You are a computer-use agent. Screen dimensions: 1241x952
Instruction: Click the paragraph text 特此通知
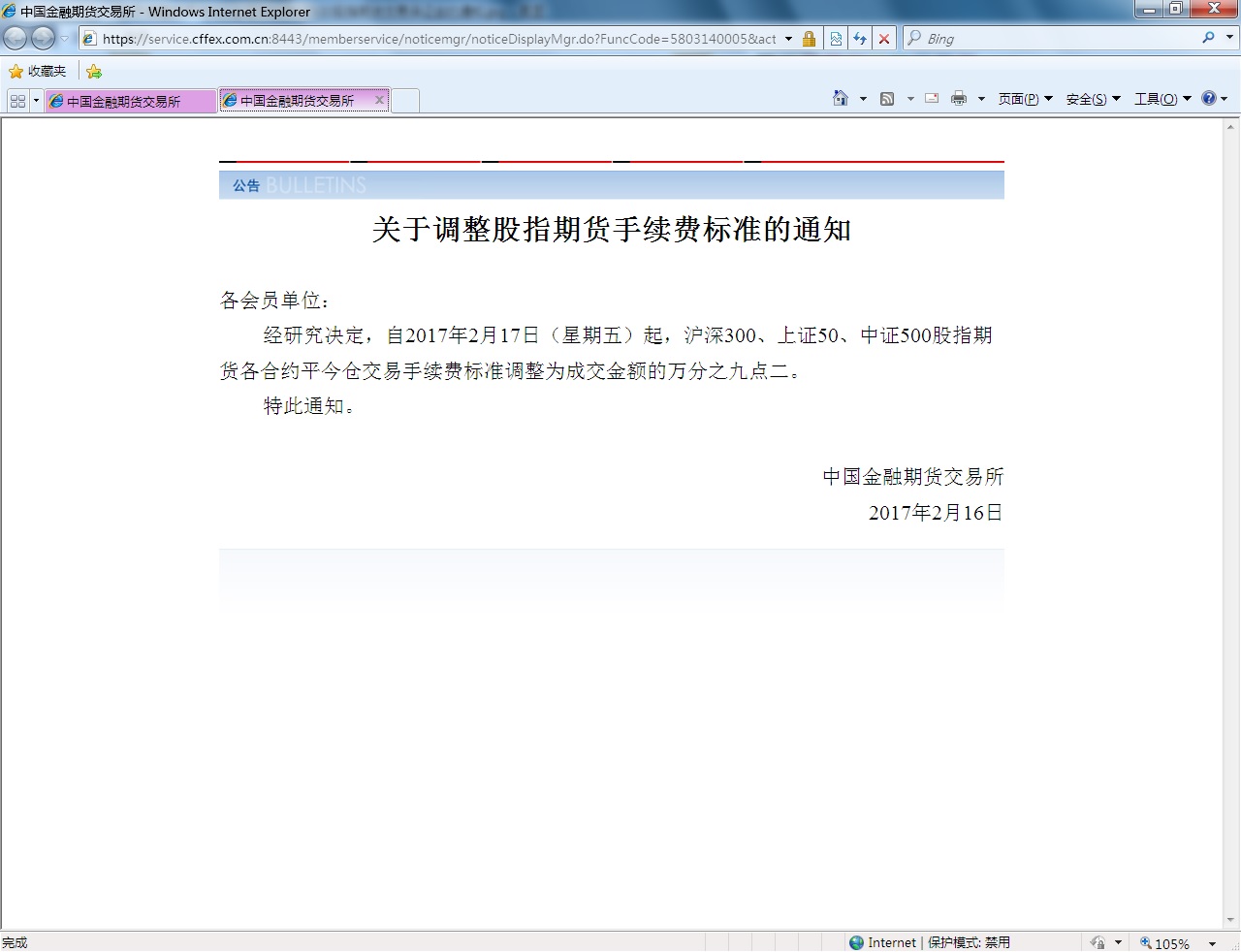308,406
